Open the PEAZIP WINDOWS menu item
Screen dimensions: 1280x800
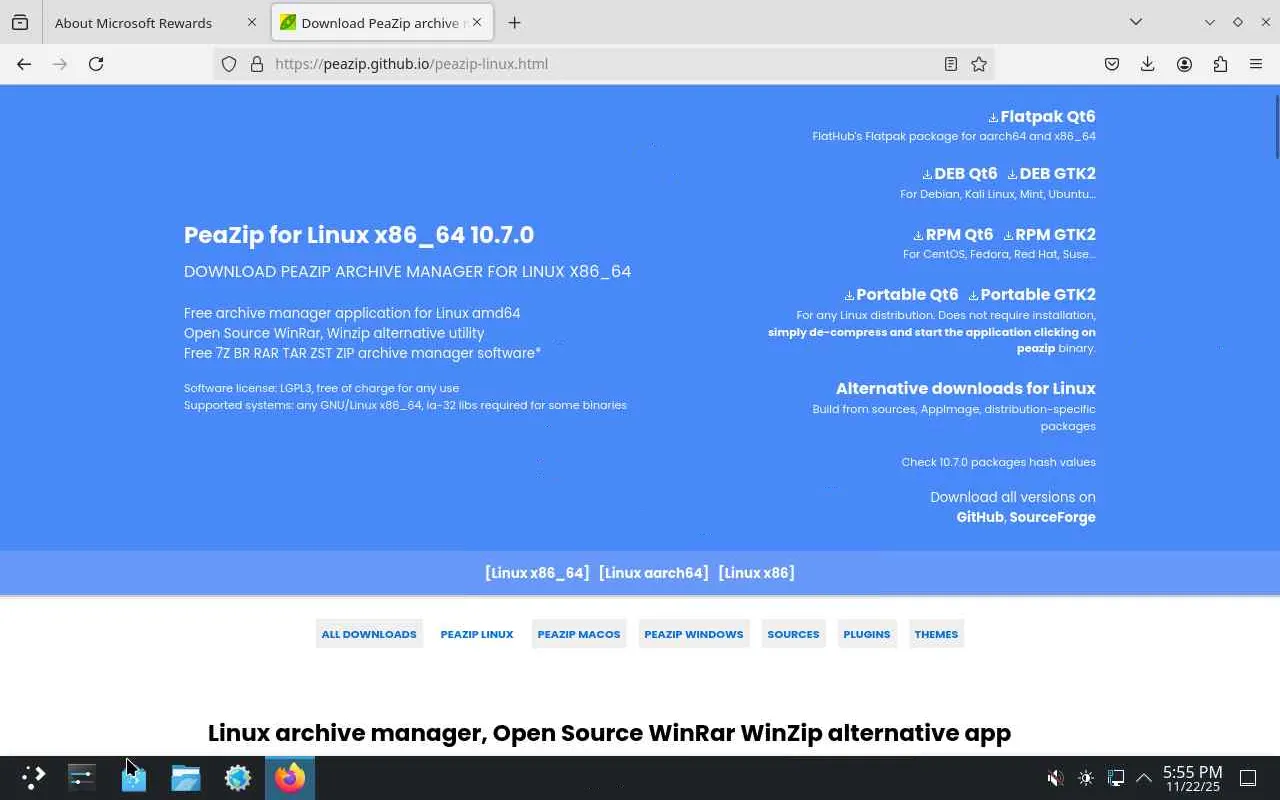click(694, 634)
